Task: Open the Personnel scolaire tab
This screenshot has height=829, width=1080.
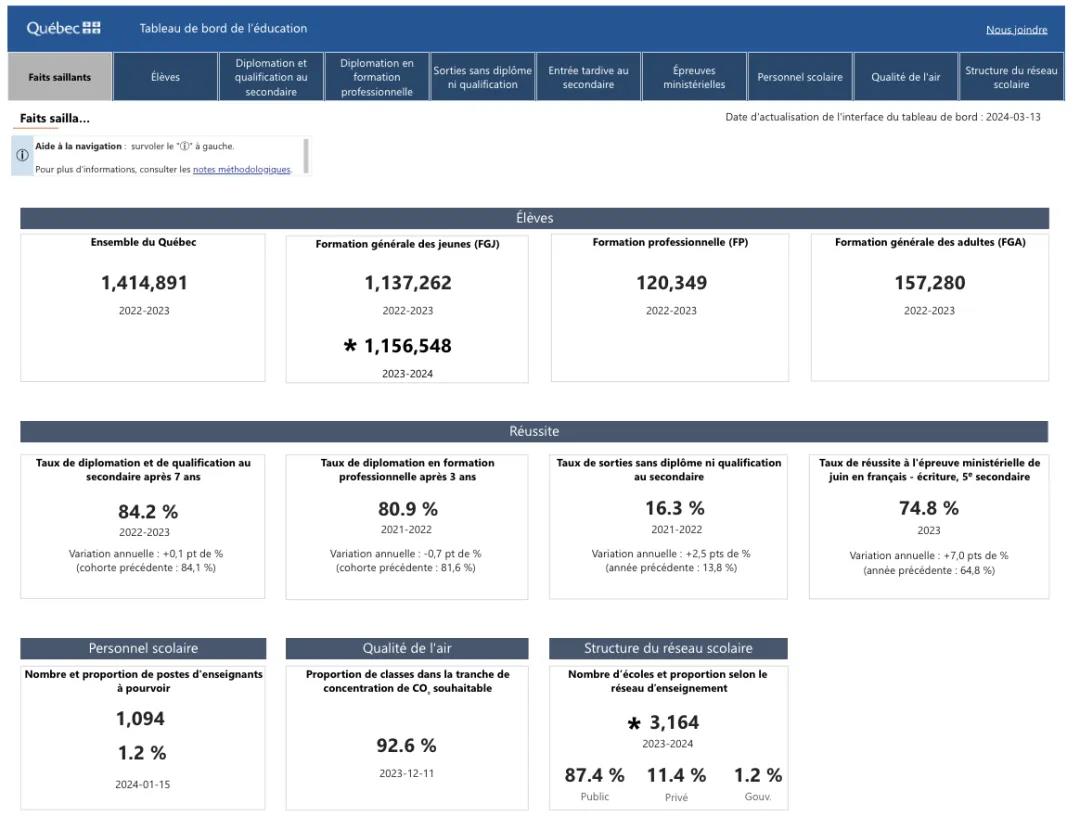Action: pos(800,76)
